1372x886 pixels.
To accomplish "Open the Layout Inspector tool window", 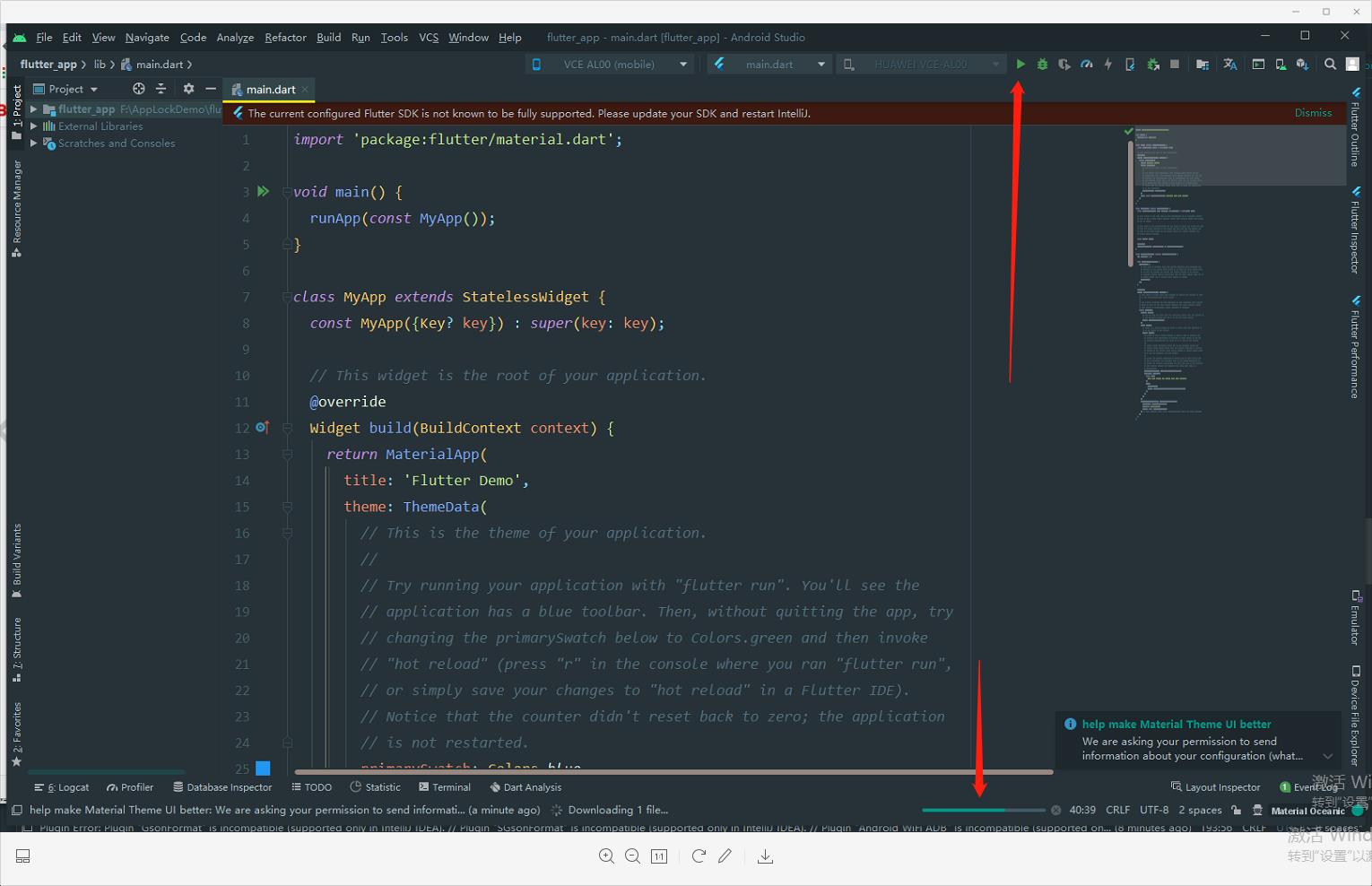I will [x=1215, y=787].
